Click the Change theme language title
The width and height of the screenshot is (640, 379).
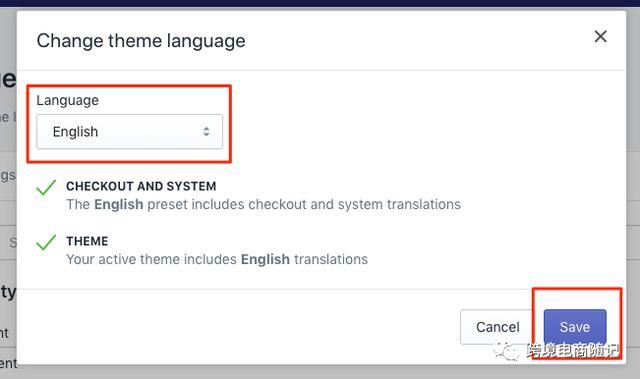pos(141,41)
